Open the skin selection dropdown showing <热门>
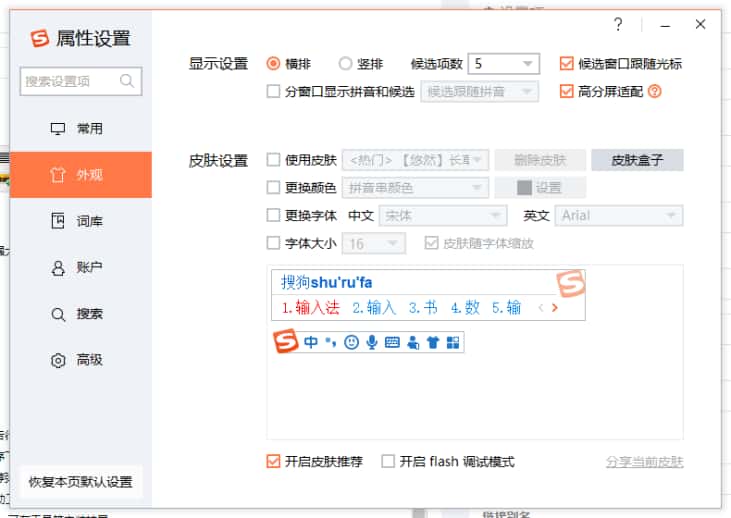Screen dimensions: 731x518 click(x=415, y=160)
